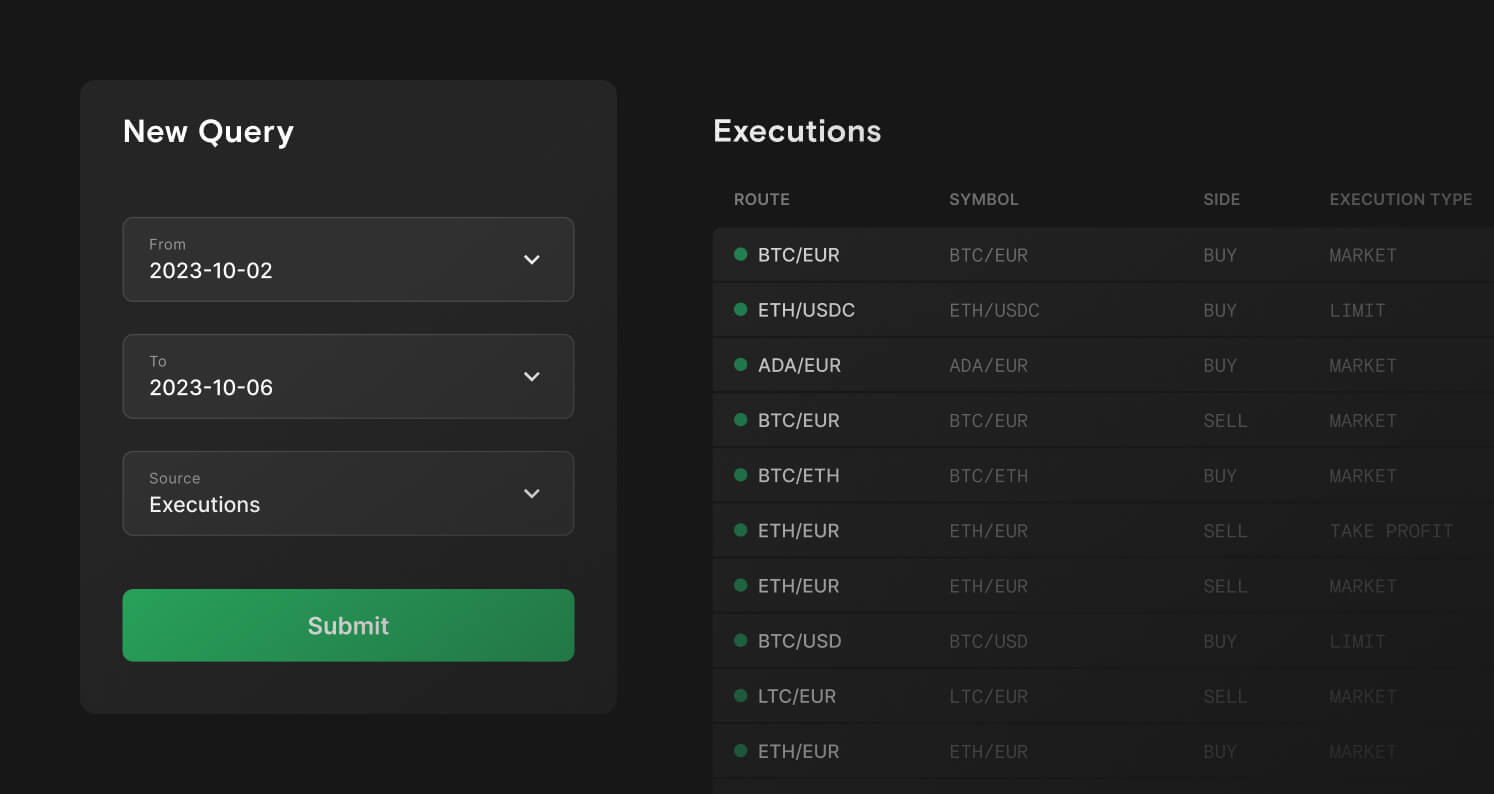Screen dimensions: 1494x794
Task: Select the ETH/USDC symbol cell
Action: (994, 310)
